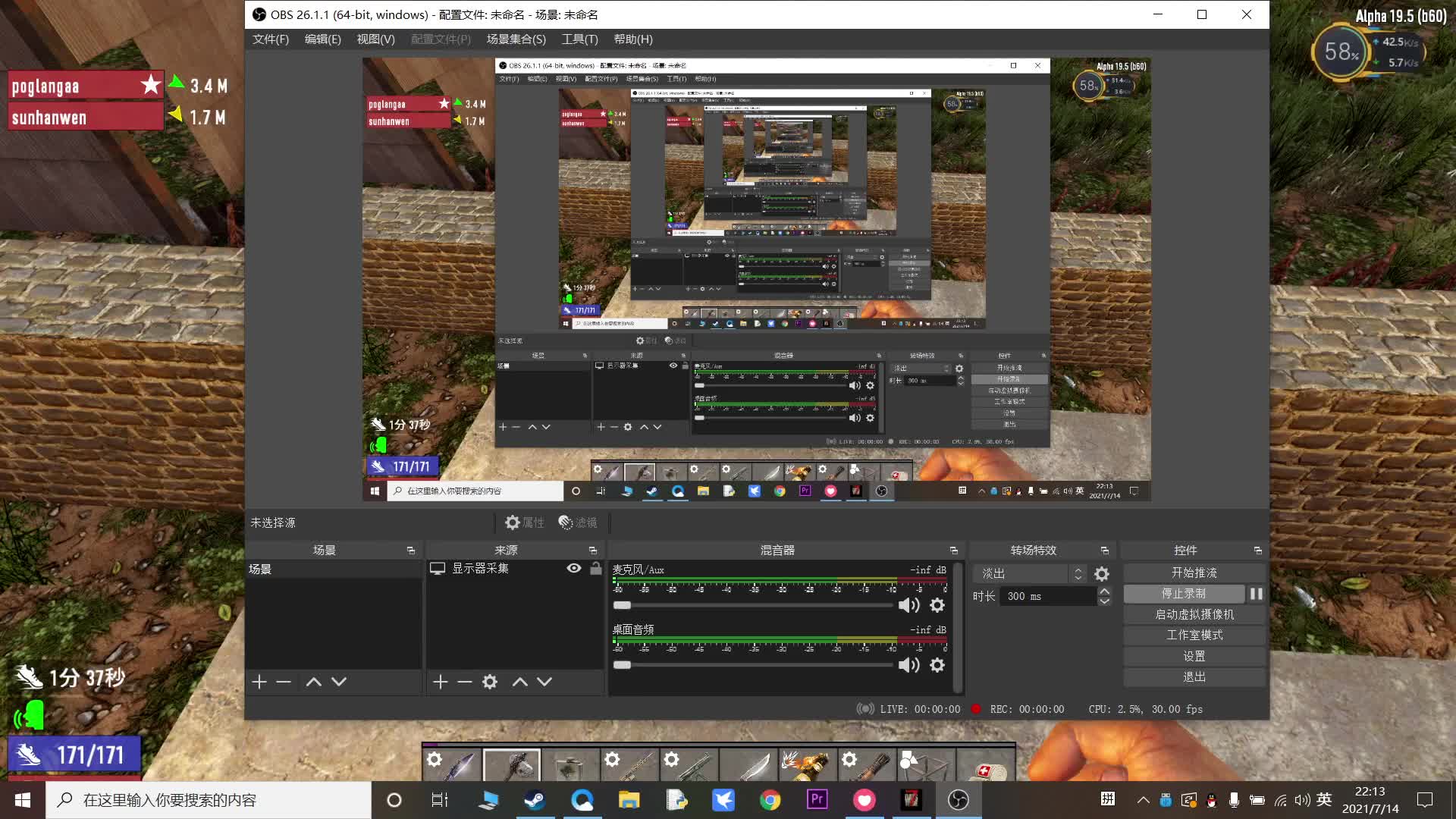The width and height of the screenshot is (1456, 819).
Task: Open transition properties gear next to 淡出
Action: point(1102,574)
